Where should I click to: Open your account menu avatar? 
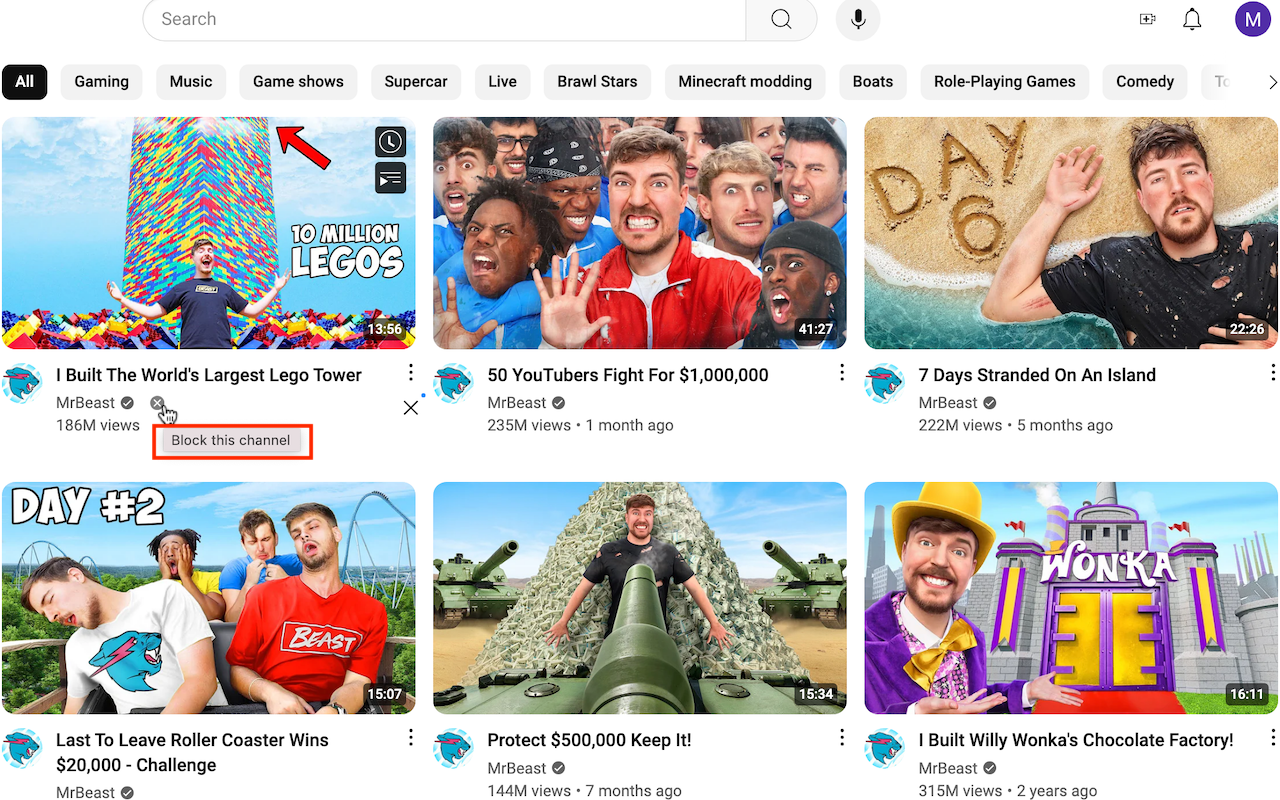pyautogui.click(x=1252, y=18)
